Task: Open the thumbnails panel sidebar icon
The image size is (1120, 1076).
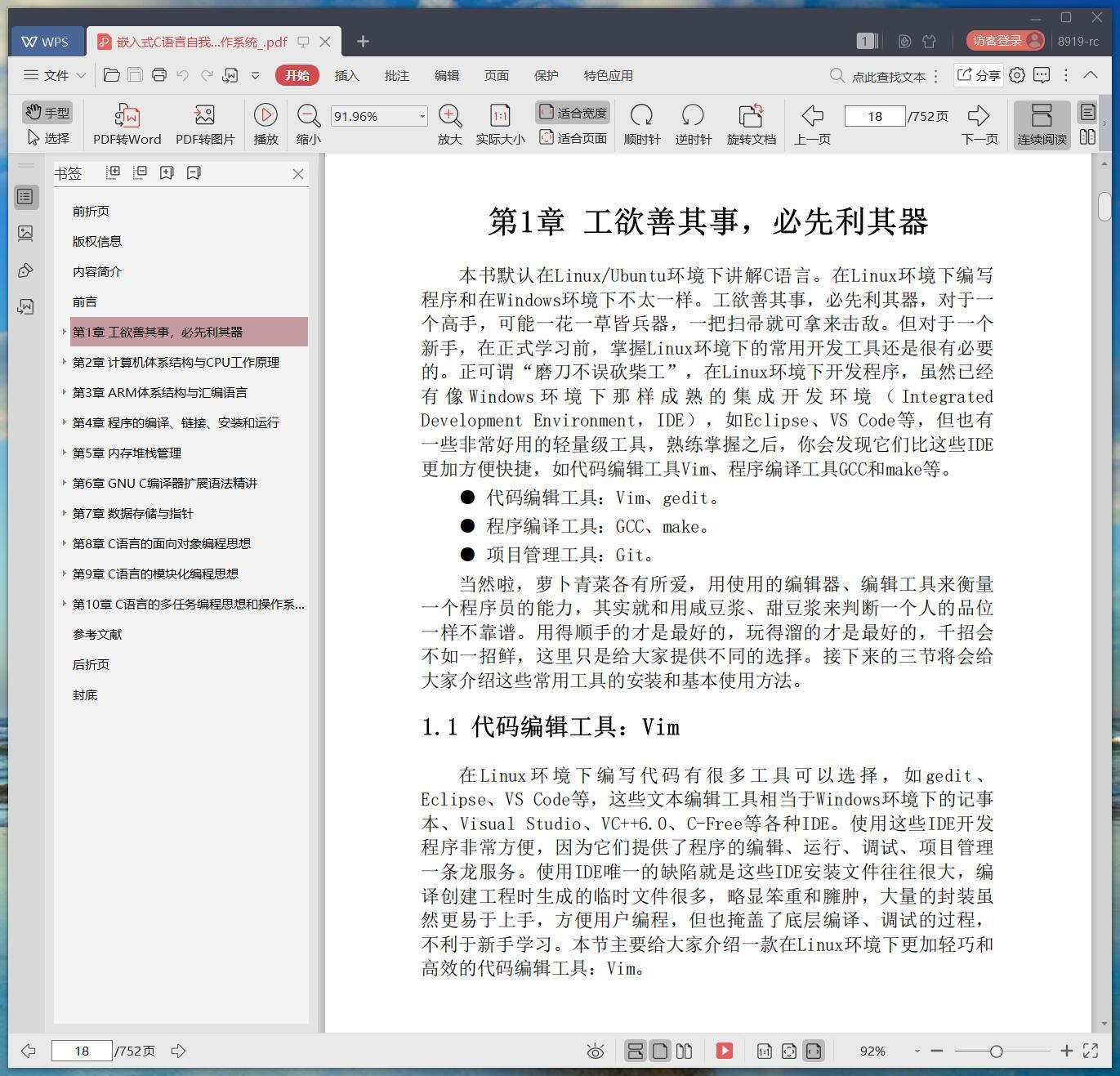Action: 25,234
